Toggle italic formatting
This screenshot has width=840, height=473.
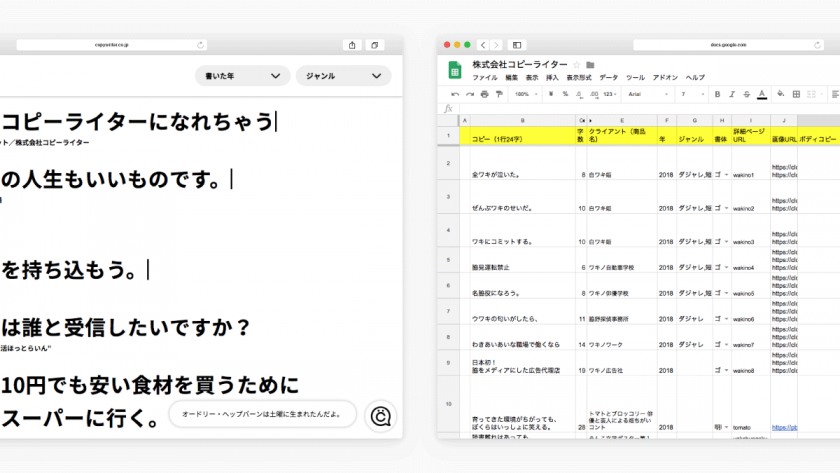[x=732, y=94]
